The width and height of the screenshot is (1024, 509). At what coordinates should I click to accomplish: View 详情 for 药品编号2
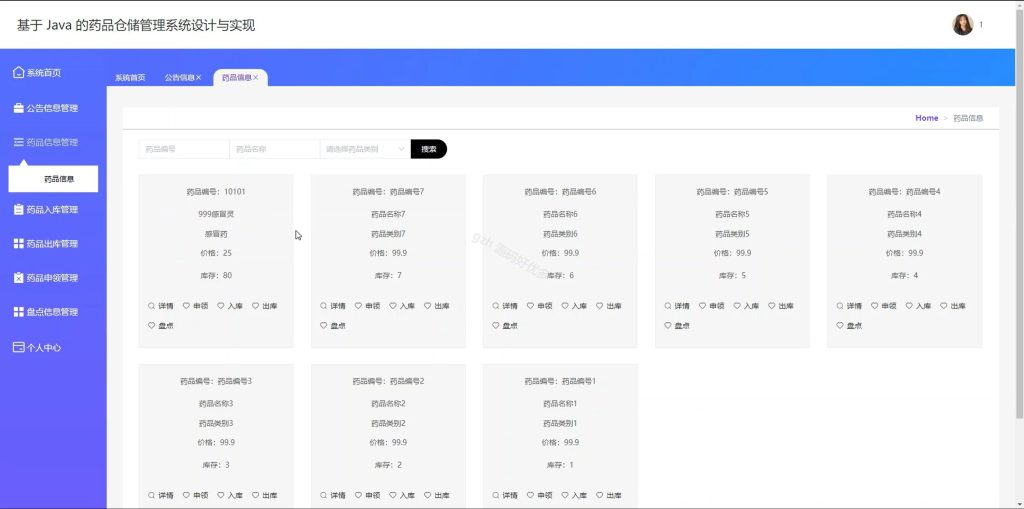tap(332, 495)
